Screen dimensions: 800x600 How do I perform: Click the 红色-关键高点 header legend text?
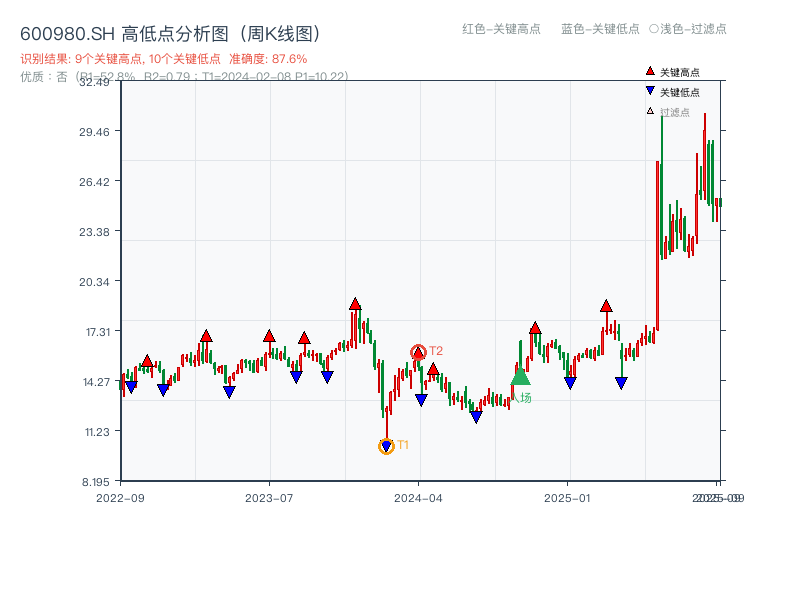(501, 29)
